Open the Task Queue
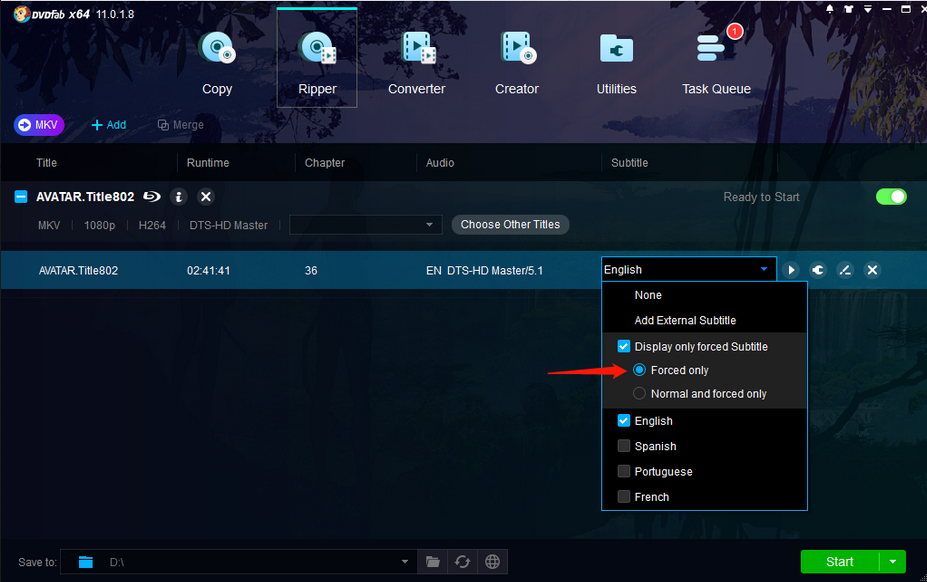This screenshot has height=582, width=927. 716,62
